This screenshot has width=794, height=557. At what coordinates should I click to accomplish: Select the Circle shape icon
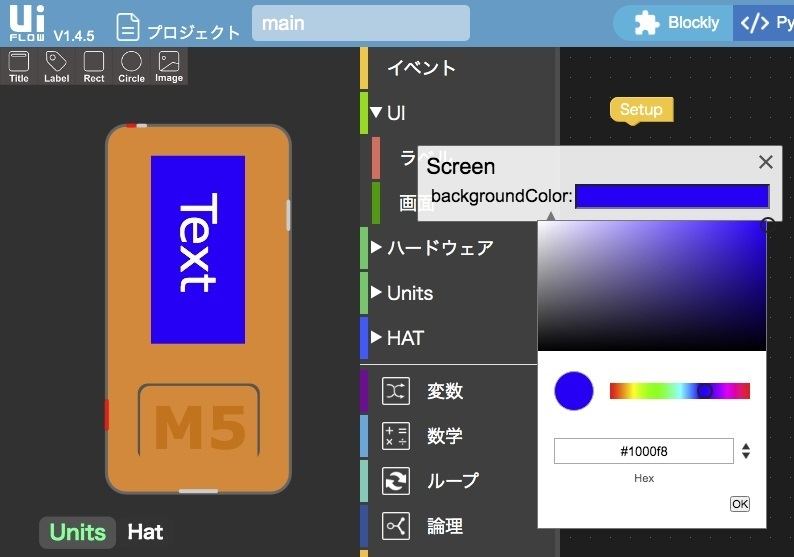(131, 66)
